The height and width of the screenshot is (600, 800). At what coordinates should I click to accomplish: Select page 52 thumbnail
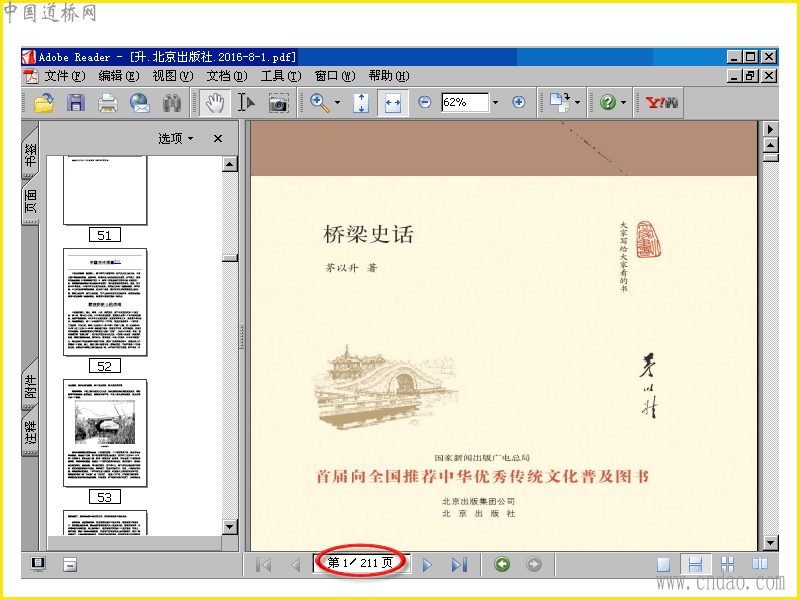coord(105,303)
